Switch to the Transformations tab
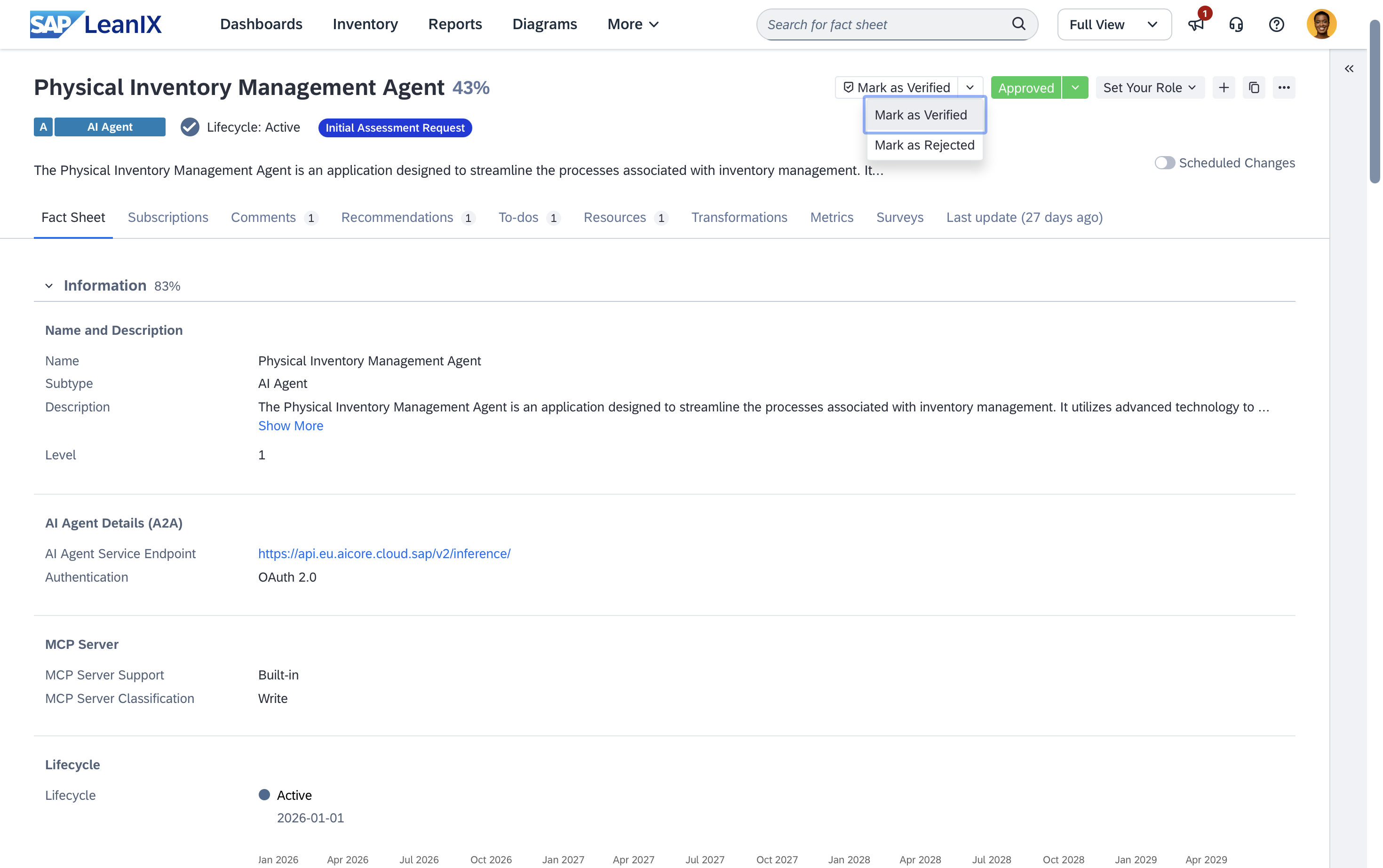Screen dimensions: 1383x868 point(739,217)
